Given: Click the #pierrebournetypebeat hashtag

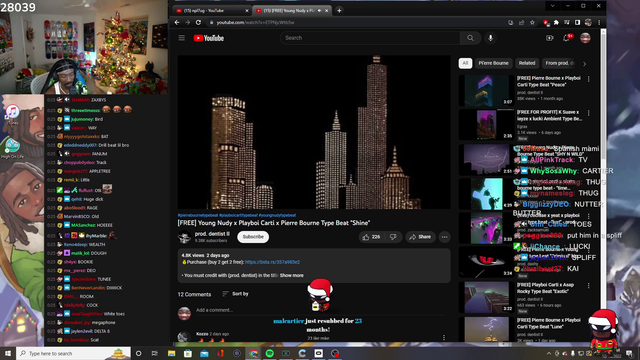Looking at the screenshot, I should 198,215.
